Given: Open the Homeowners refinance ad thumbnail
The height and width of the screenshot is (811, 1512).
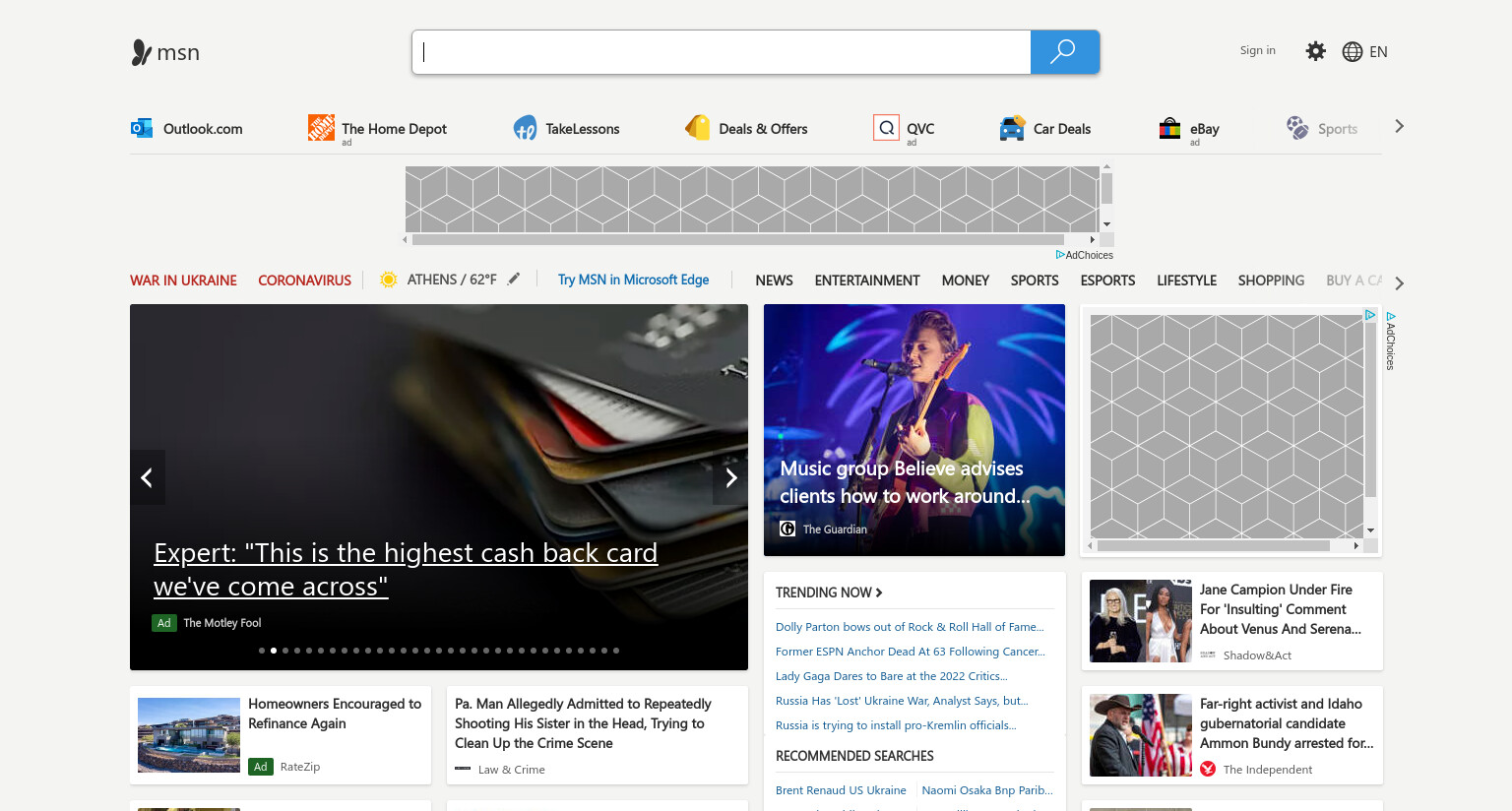Looking at the screenshot, I should coord(189,735).
